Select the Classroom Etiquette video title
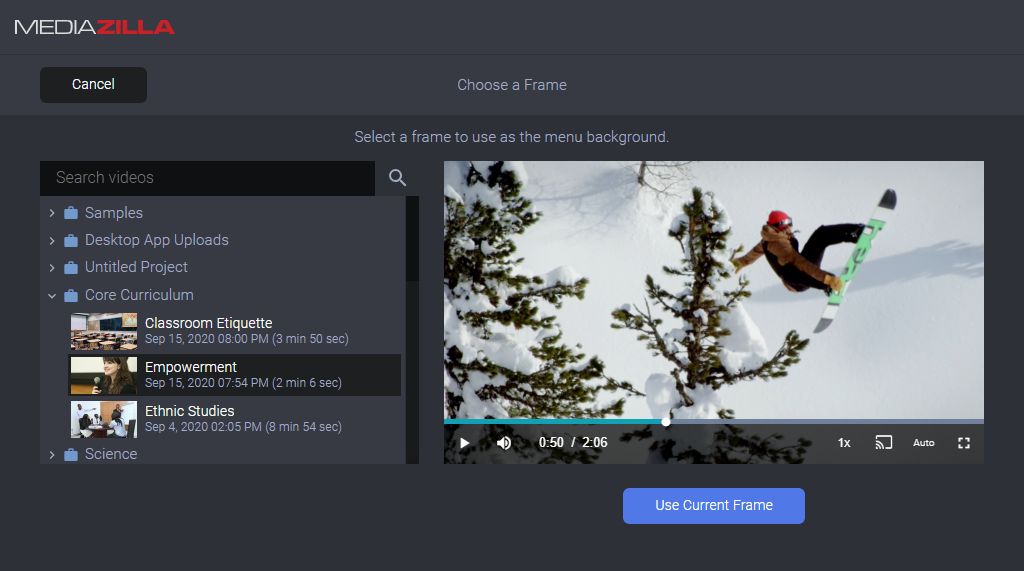This screenshot has height=571, width=1024. click(x=208, y=323)
